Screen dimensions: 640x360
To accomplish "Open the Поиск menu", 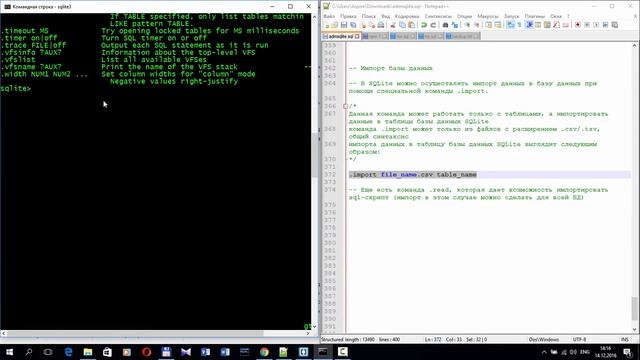I will click(369, 16).
